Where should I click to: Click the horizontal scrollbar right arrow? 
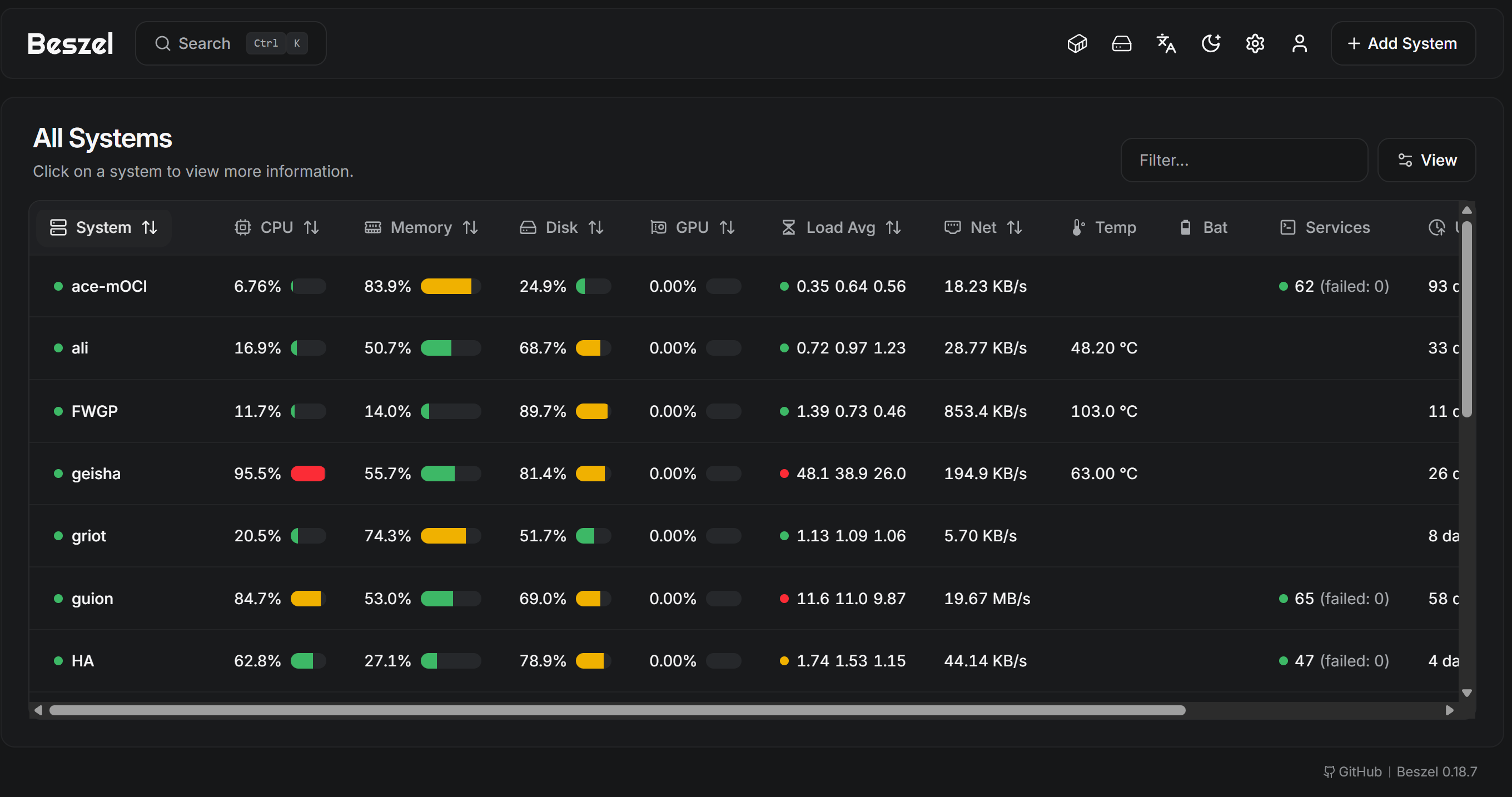click(1450, 711)
